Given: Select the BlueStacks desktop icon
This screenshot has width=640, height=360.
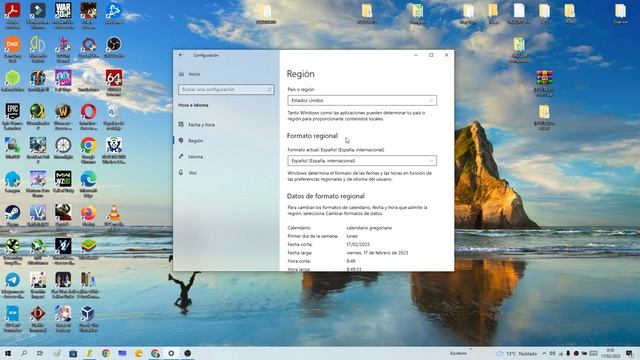Looking at the screenshot, I should 89,249.
